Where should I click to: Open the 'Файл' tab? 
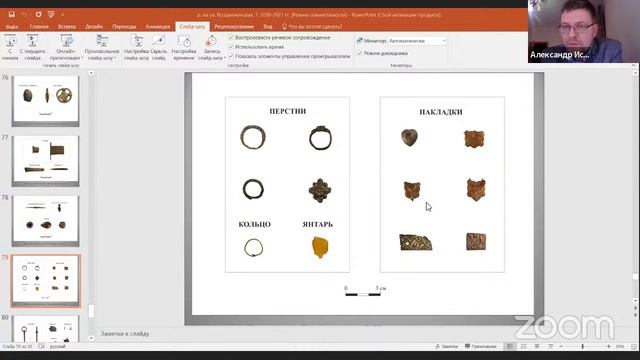[x=12, y=27]
